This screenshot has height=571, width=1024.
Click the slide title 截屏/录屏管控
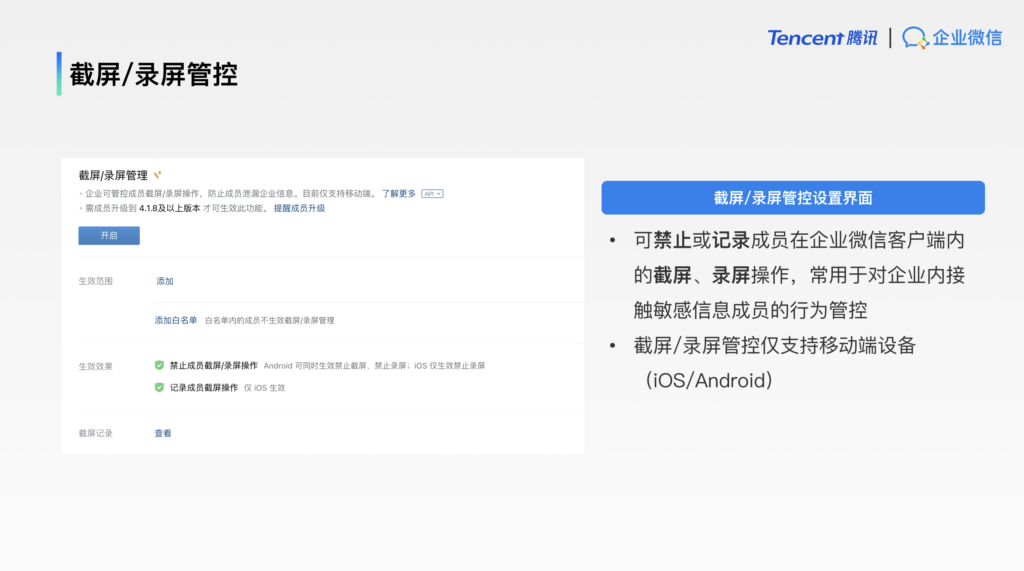[153, 74]
